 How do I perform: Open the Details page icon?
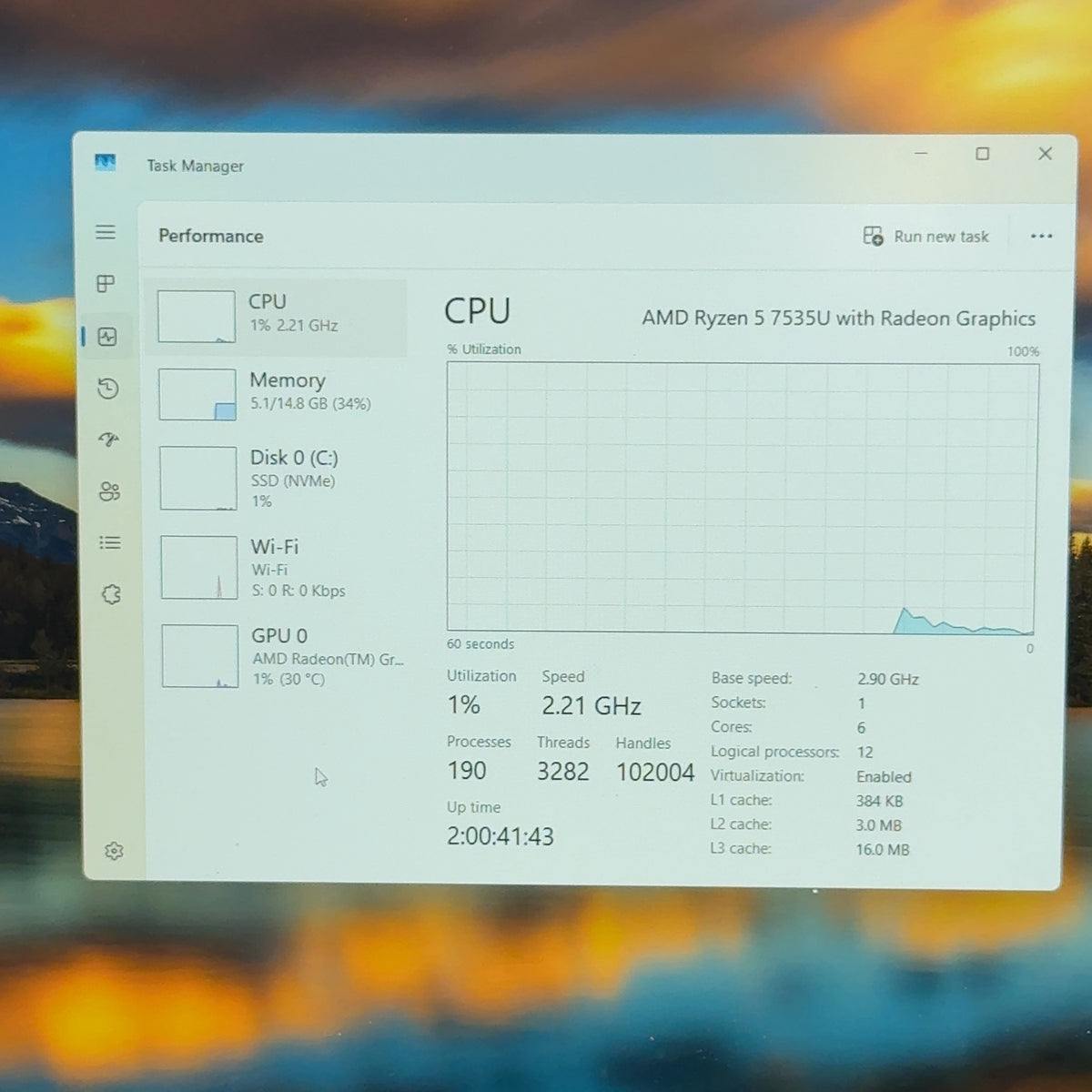click(110, 543)
